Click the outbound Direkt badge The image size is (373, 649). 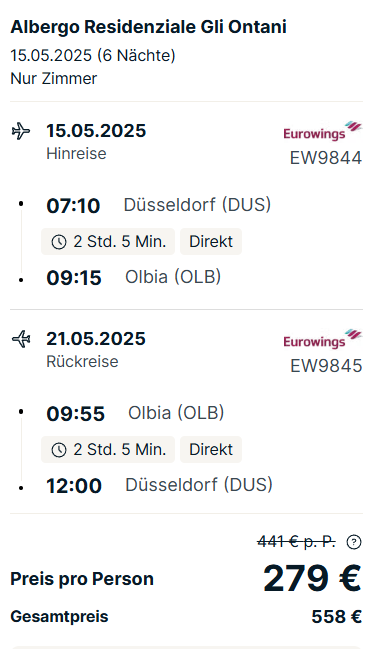211,241
